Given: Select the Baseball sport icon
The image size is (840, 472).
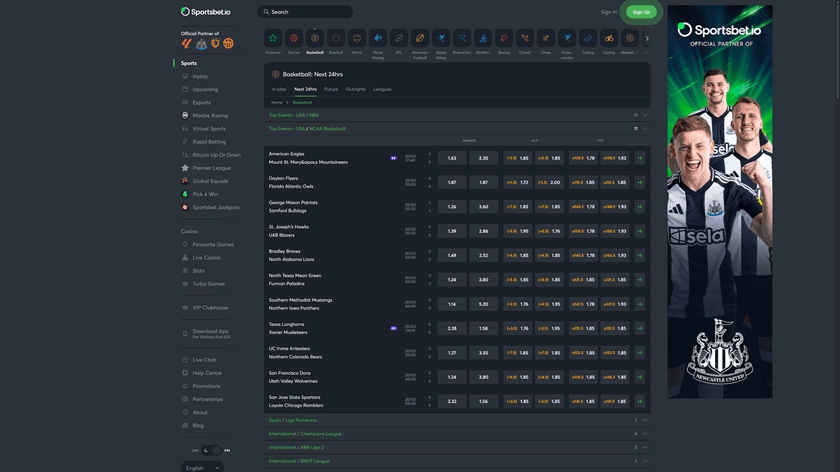Looking at the screenshot, I should [336, 38].
